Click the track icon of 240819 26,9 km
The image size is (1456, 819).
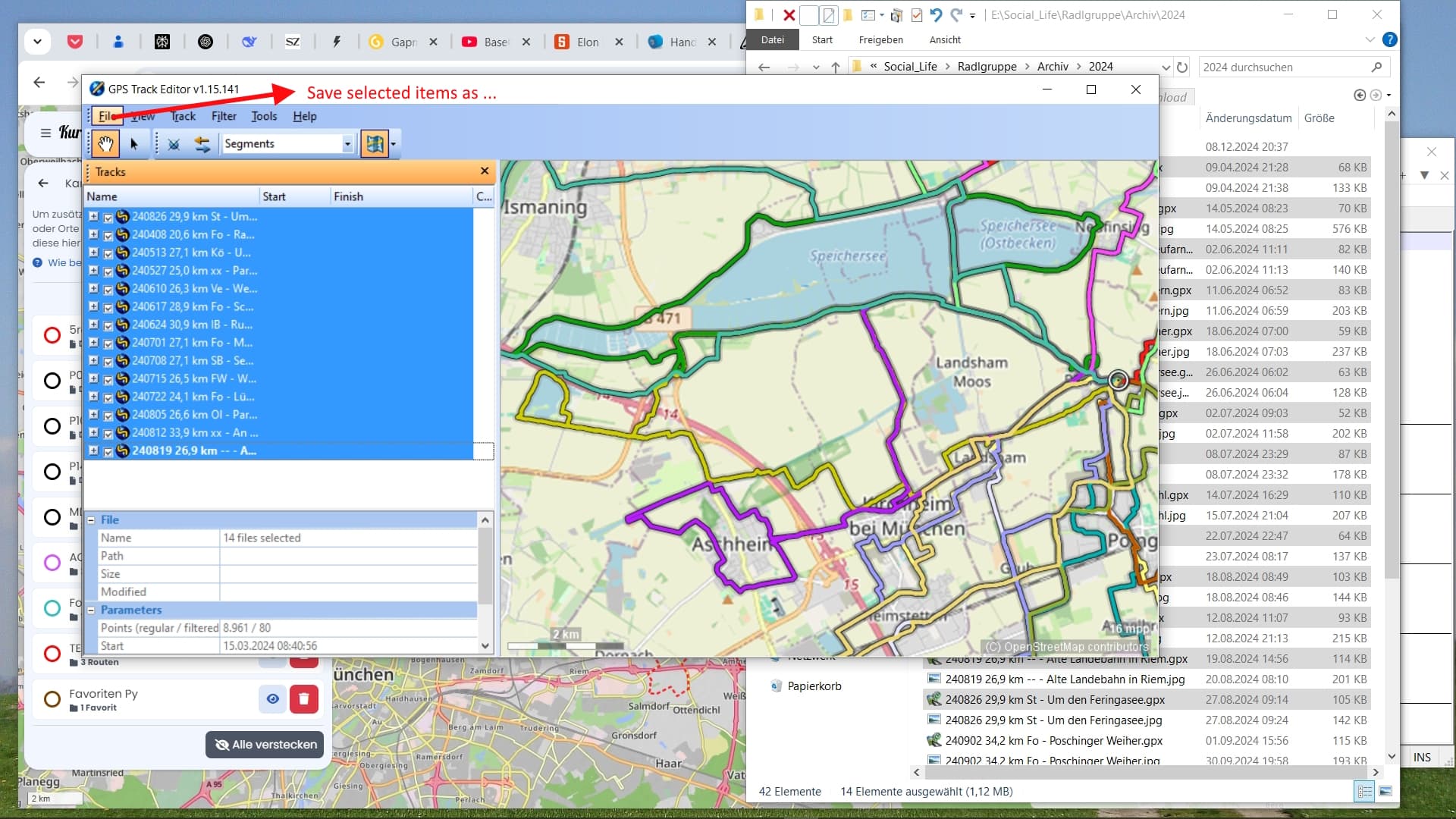coord(122,450)
